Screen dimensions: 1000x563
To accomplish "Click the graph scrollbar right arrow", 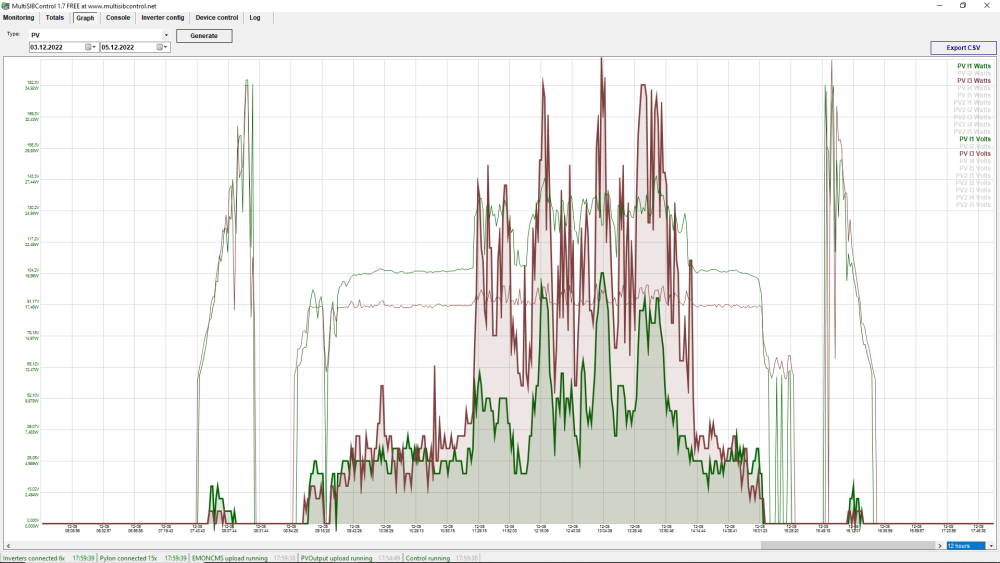I will (x=940, y=546).
